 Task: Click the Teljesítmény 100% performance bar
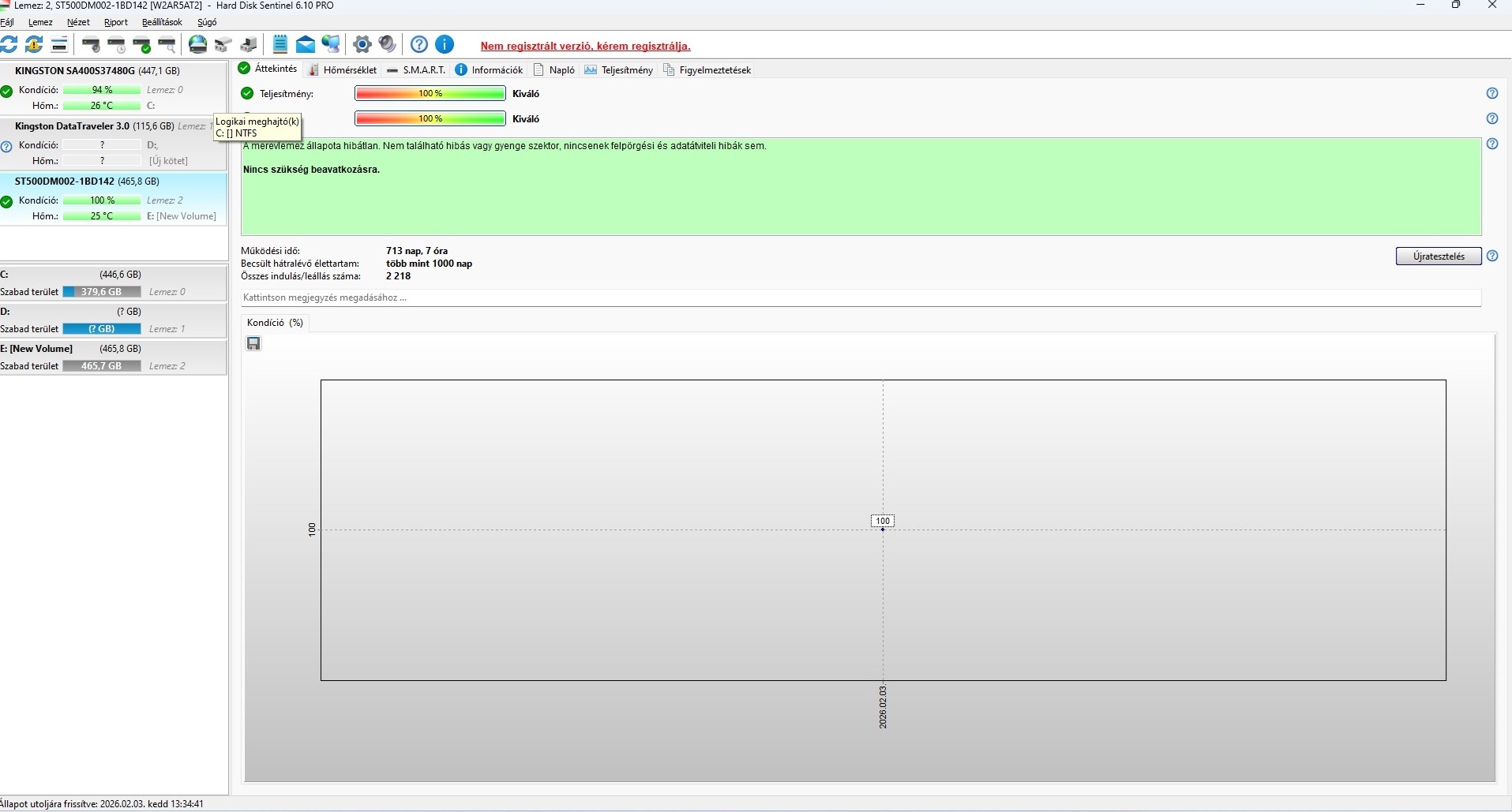point(430,93)
